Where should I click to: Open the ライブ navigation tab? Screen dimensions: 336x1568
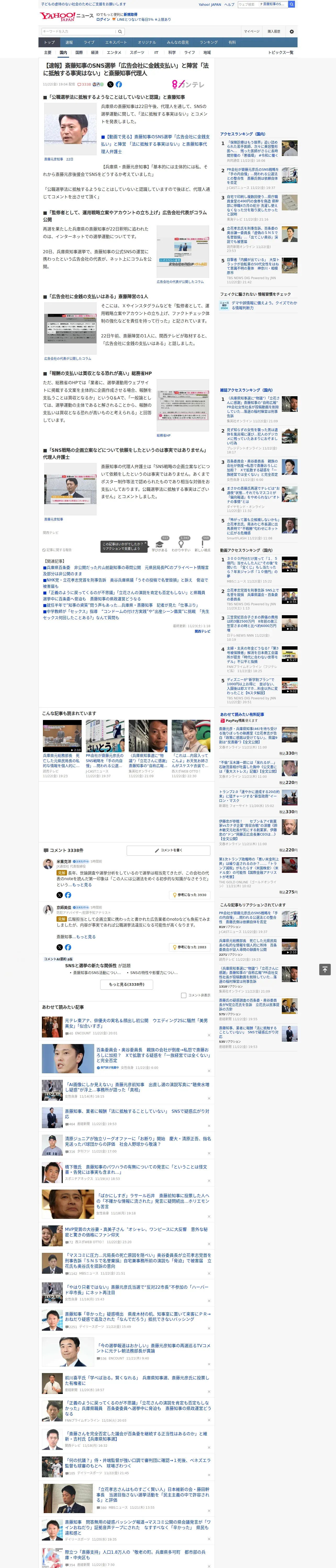pyautogui.click(x=89, y=43)
